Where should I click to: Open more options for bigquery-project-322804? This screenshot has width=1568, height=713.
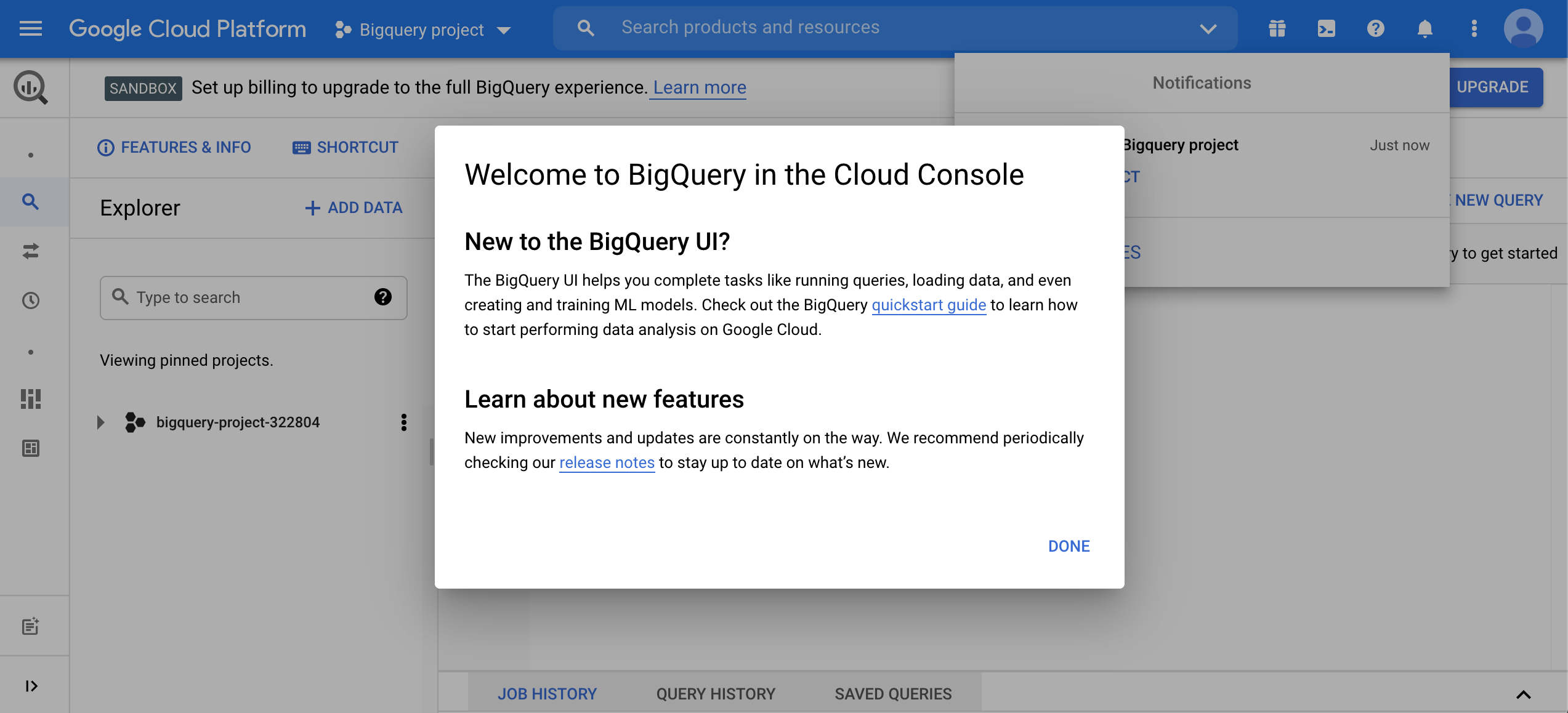tap(404, 422)
